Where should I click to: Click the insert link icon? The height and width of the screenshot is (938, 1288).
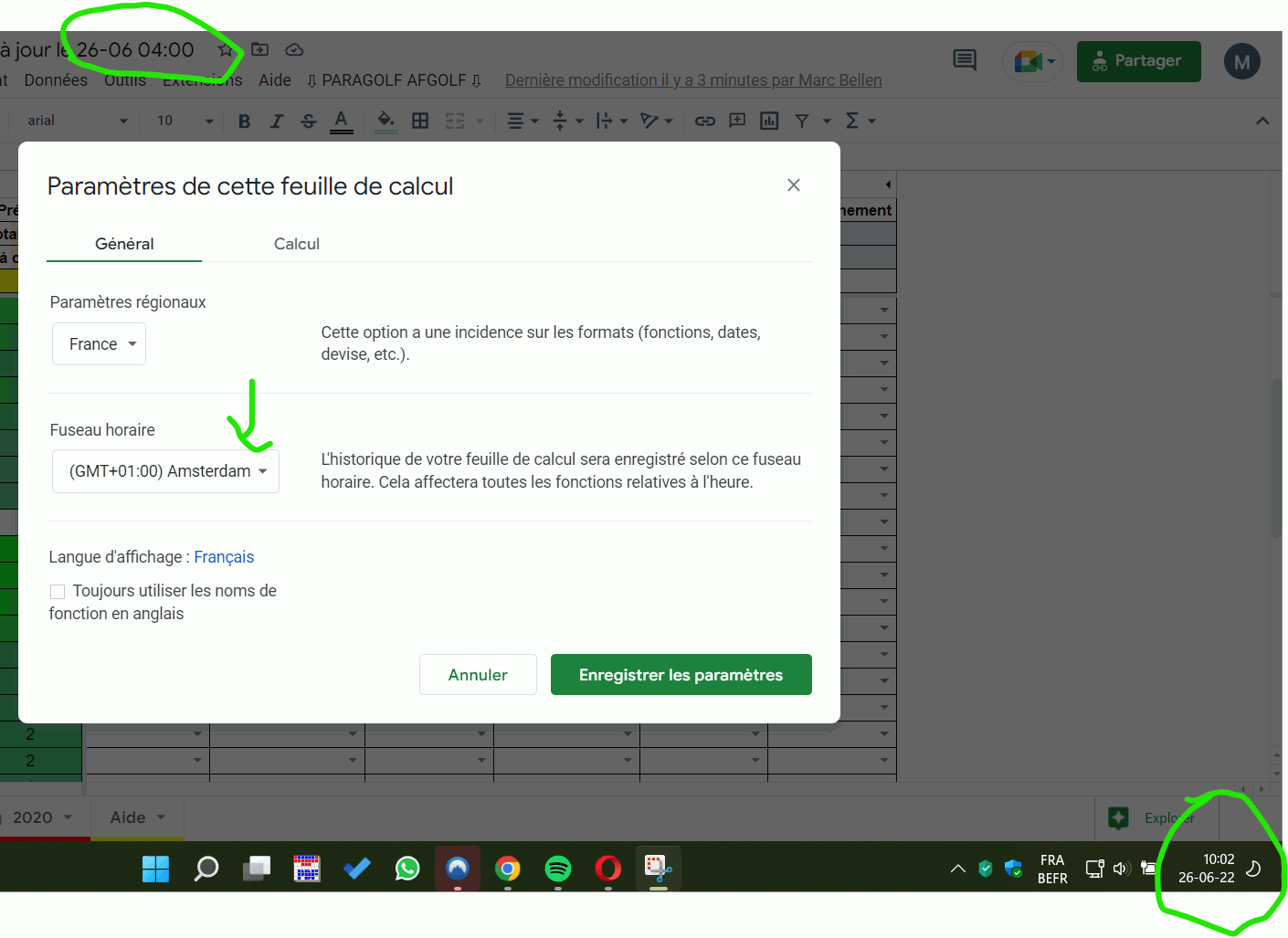[x=704, y=121]
